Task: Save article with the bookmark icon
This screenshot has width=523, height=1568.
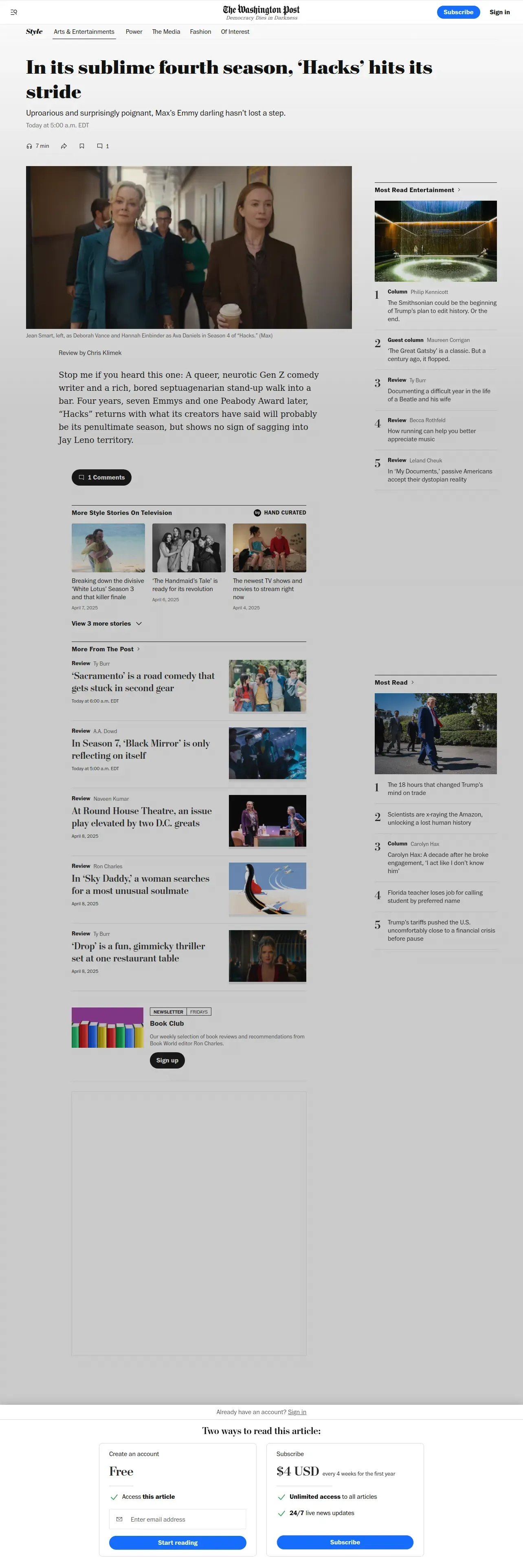Action: point(81,146)
